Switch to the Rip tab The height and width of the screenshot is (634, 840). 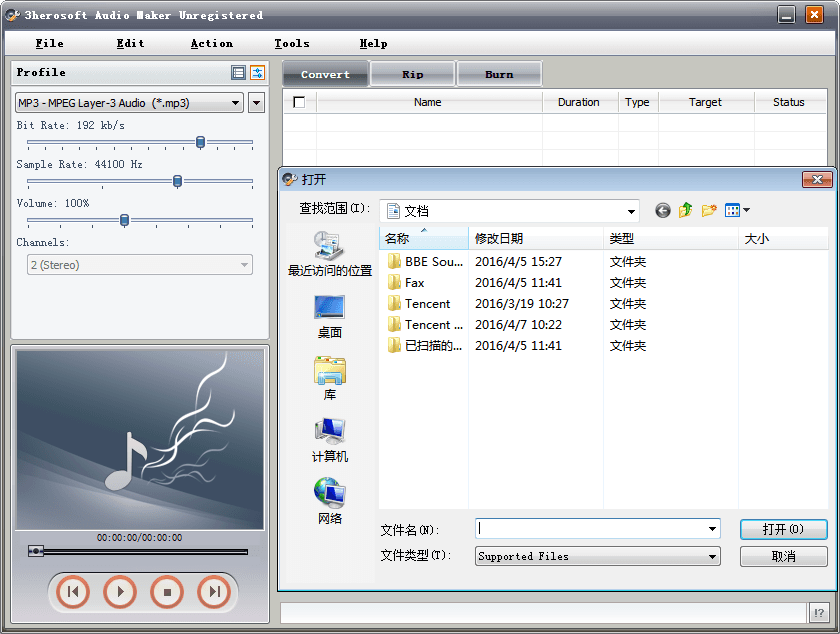(x=412, y=74)
